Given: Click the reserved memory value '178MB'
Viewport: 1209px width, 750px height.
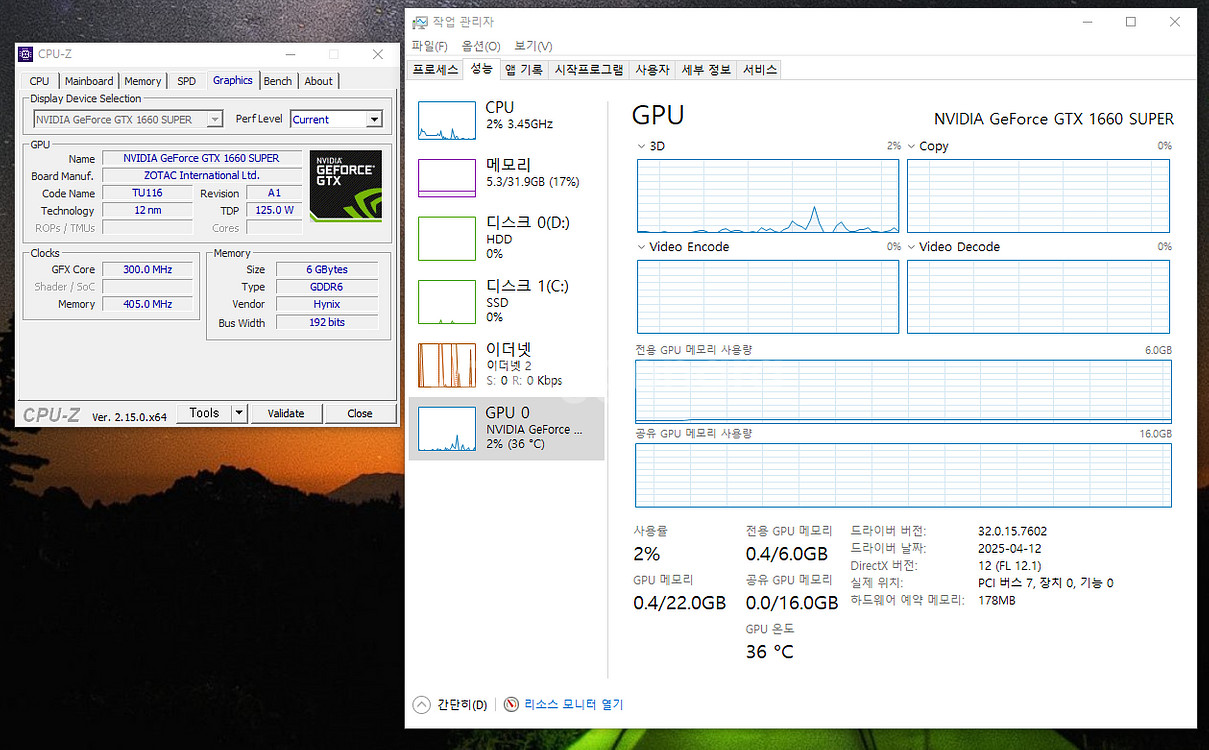Looking at the screenshot, I should [x=996, y=600].
